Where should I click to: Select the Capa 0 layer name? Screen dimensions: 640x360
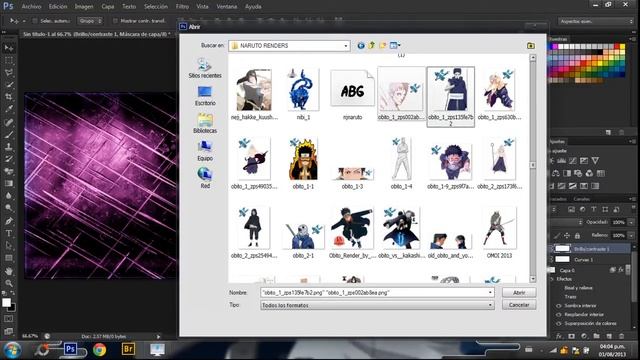pyautogui.click(x=567, y=271)
